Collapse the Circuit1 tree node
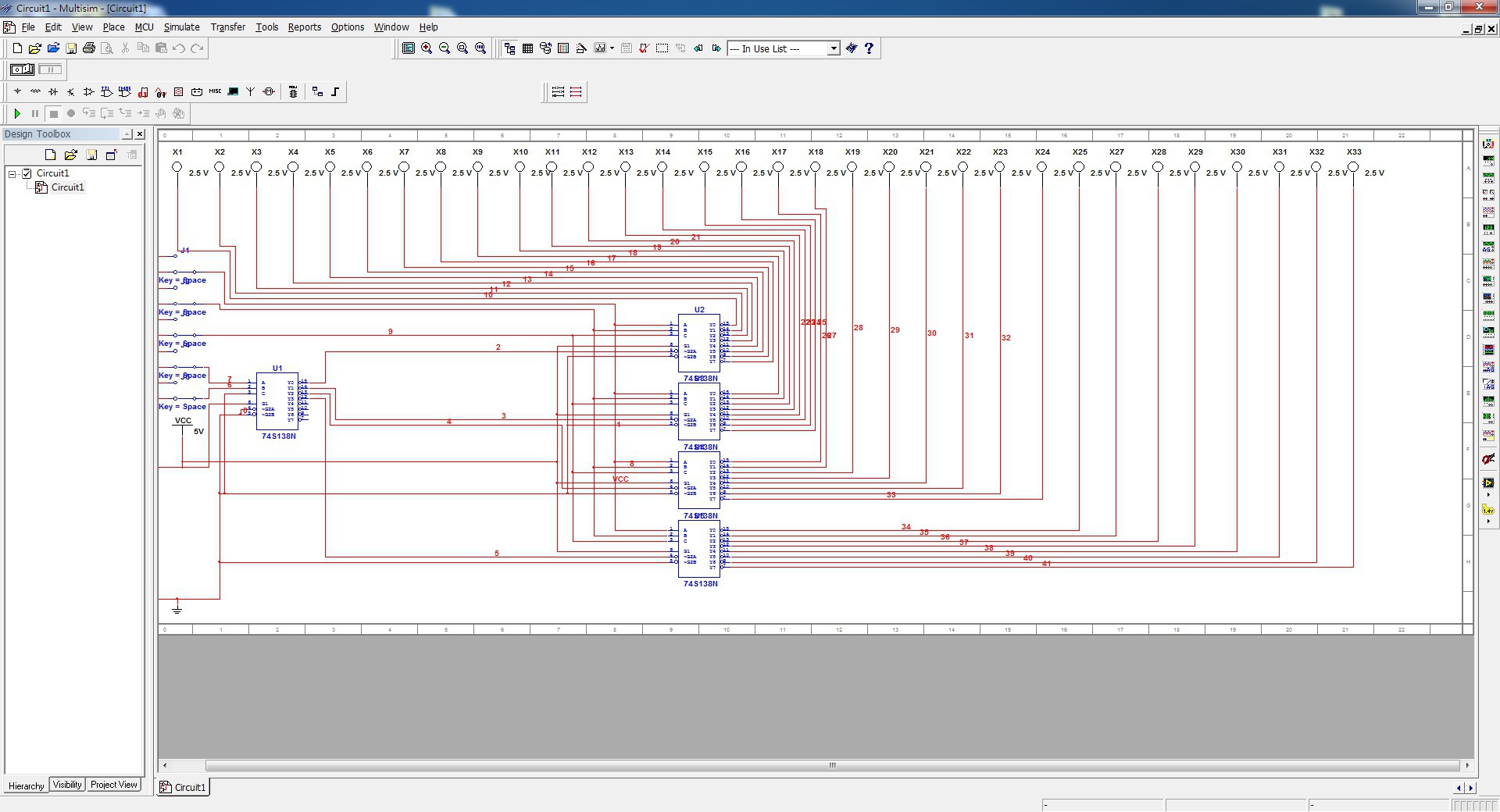The height and width of the screenshot is (812, 1500). [12, 173]
